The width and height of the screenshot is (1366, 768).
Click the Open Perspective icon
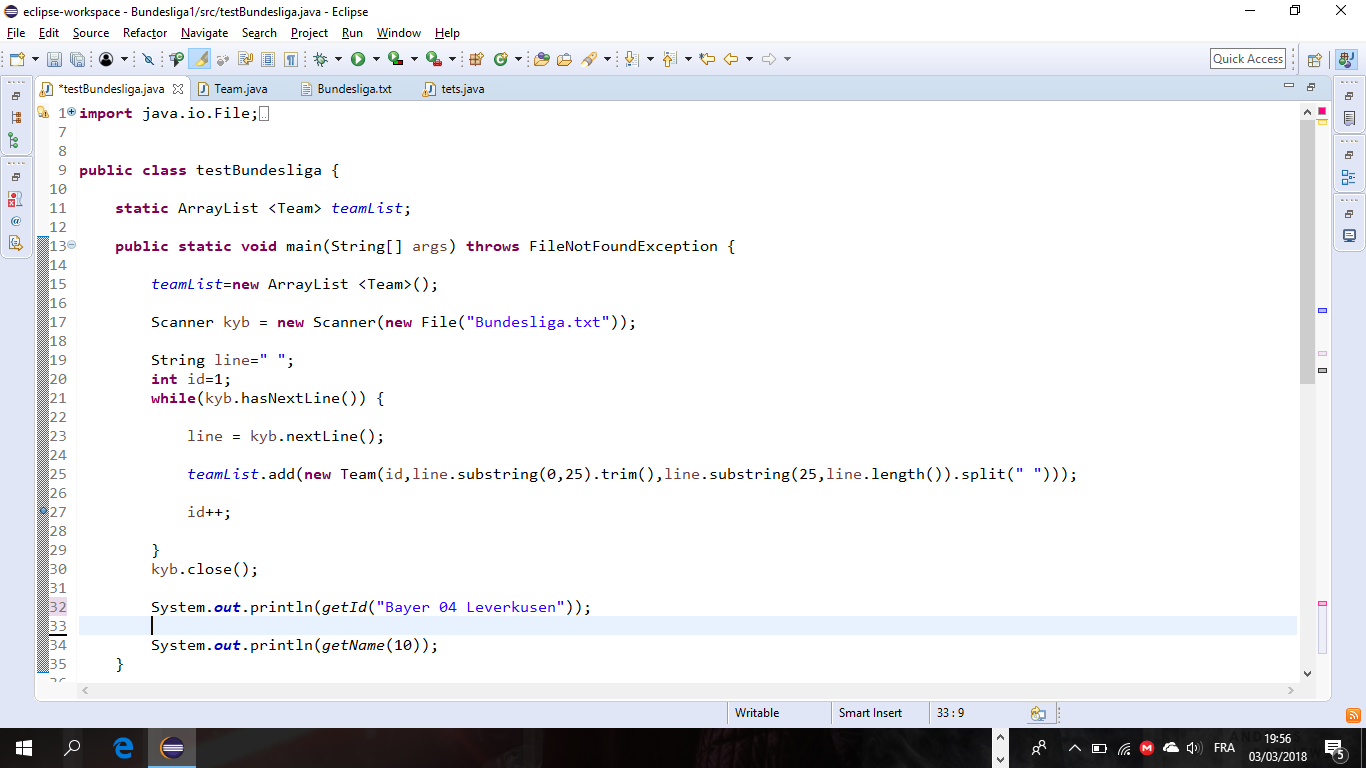pyautogui.click(x=1315, y=59)
